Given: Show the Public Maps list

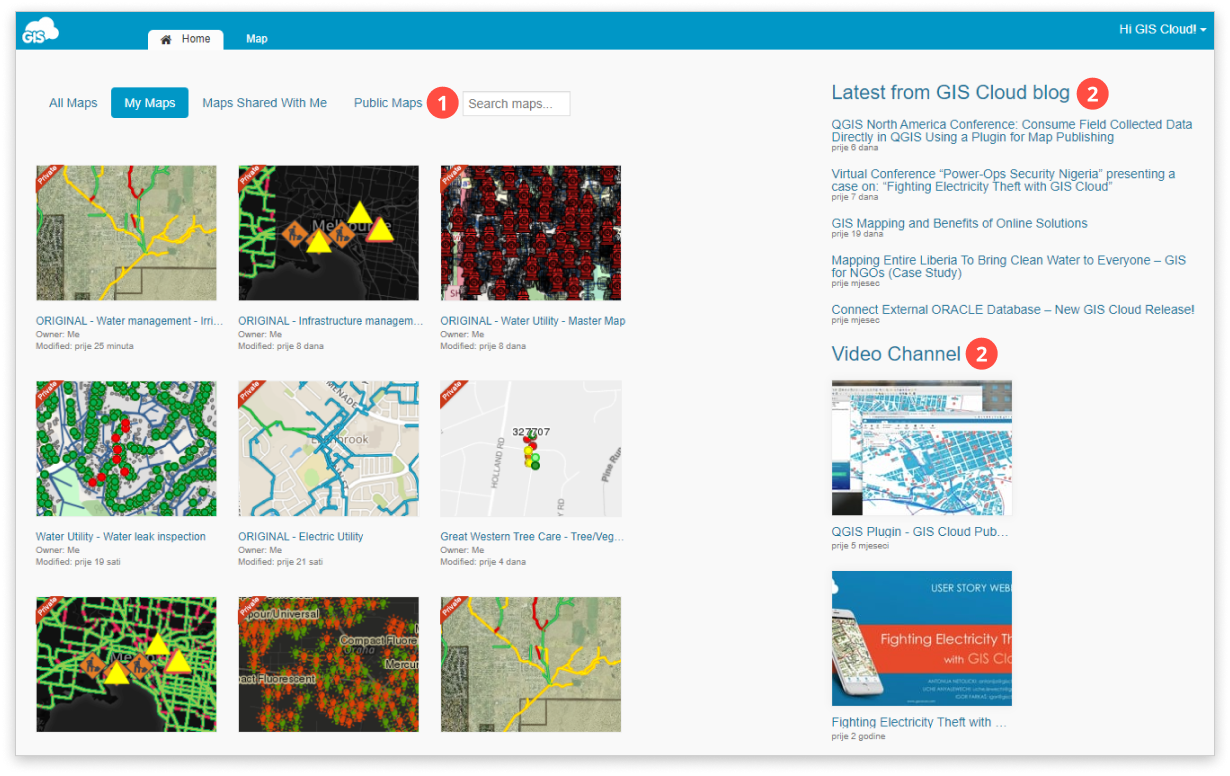Looking at the screenshot, I should 387,102.
